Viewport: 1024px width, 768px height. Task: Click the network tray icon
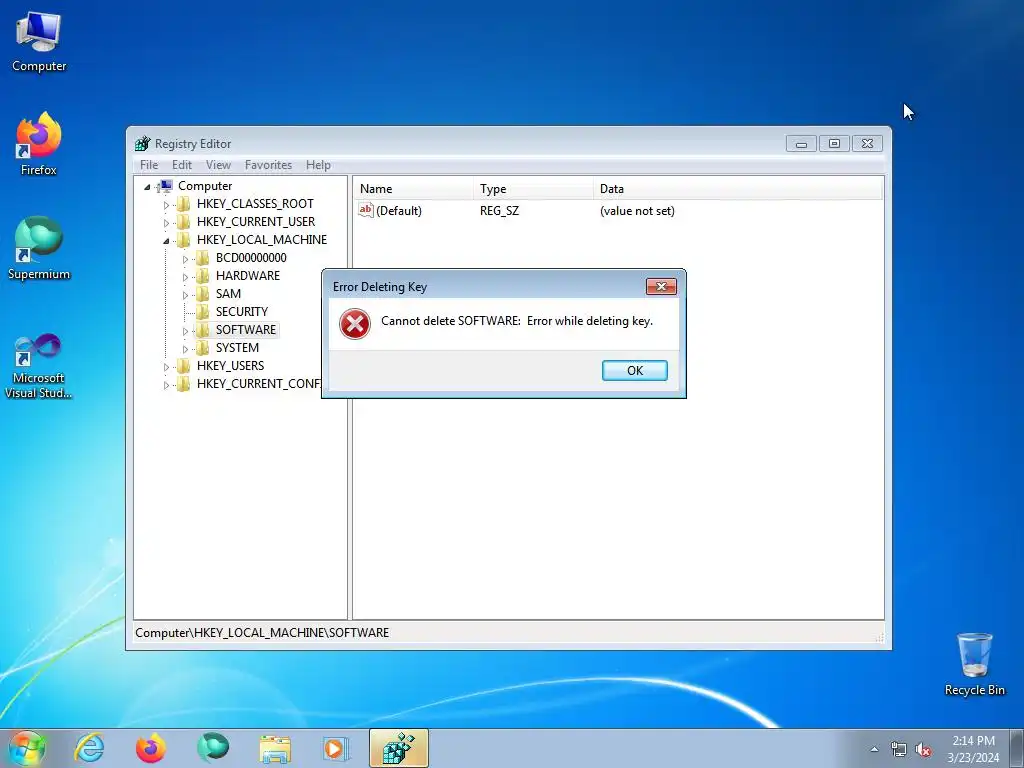(x=899, y=750)
